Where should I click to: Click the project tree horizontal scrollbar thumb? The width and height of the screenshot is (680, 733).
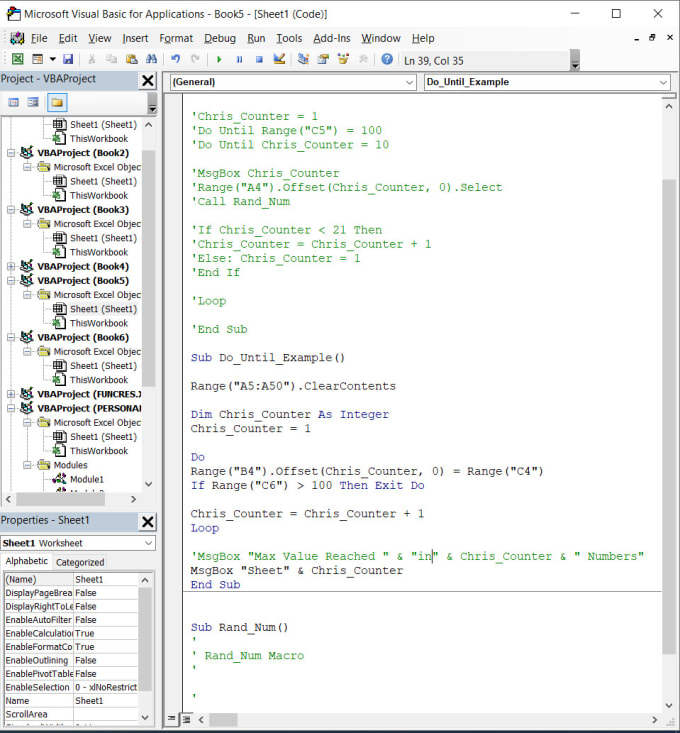tap(60, 499)
